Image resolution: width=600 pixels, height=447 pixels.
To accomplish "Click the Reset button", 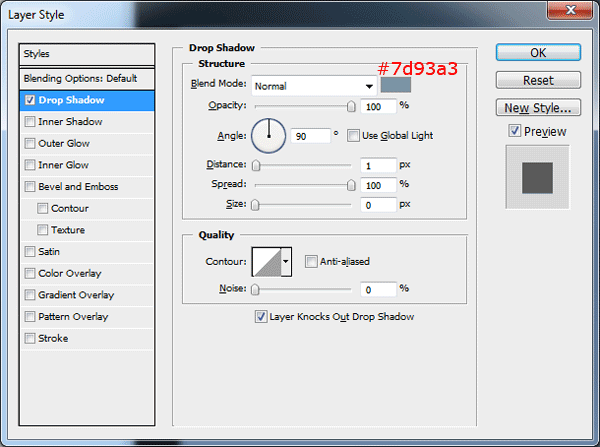I will coord(538,80).
